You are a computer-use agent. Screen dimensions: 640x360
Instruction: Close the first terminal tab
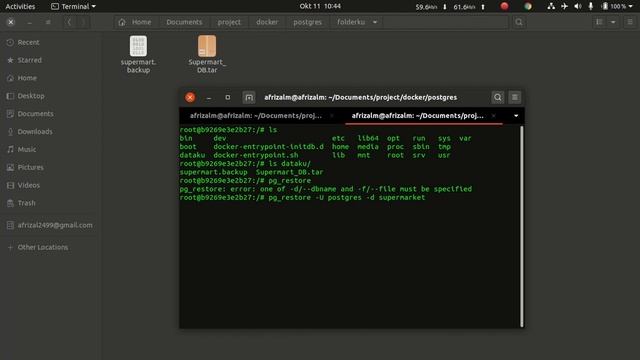332,116
